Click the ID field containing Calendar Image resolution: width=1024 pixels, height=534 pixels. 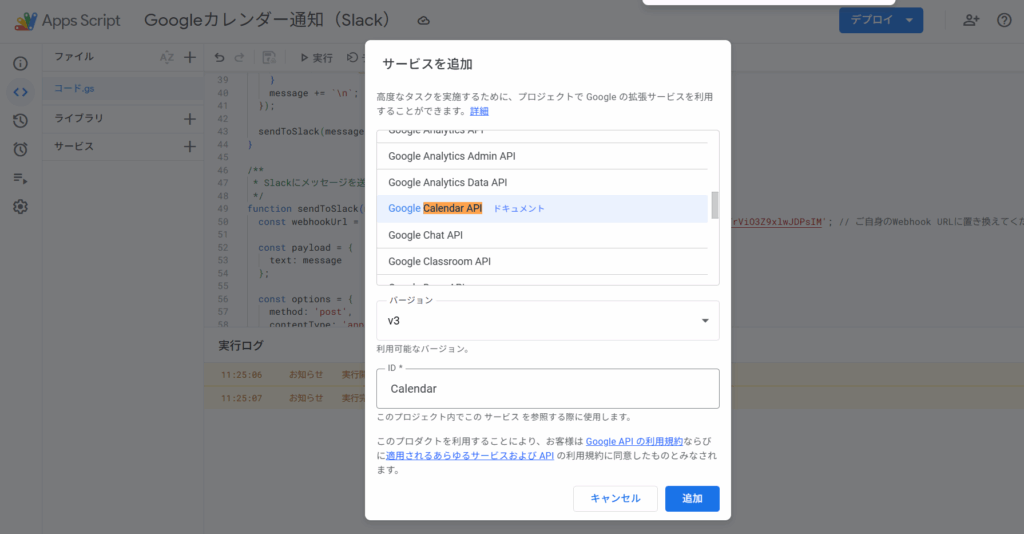point(548,389)
